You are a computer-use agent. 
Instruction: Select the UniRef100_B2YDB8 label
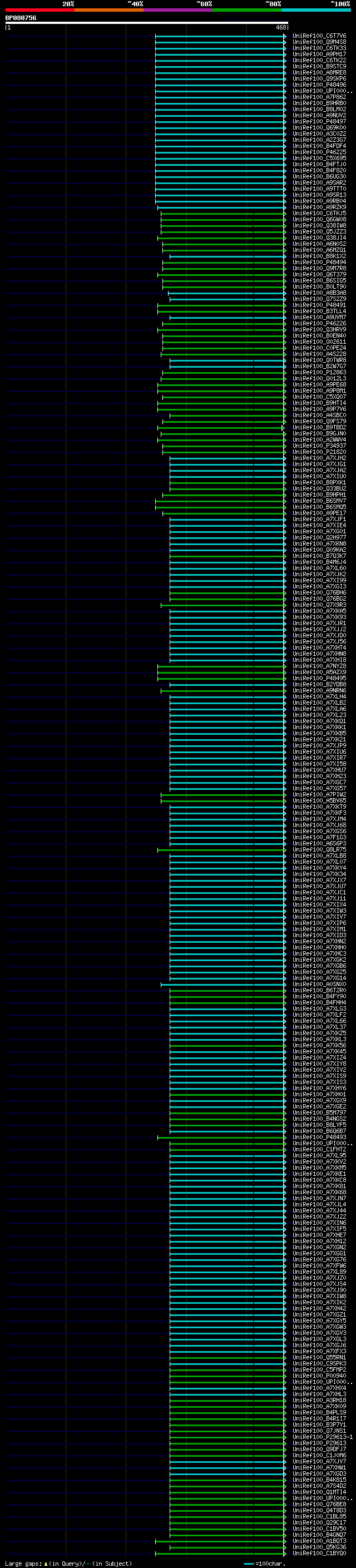click(319, 685)
